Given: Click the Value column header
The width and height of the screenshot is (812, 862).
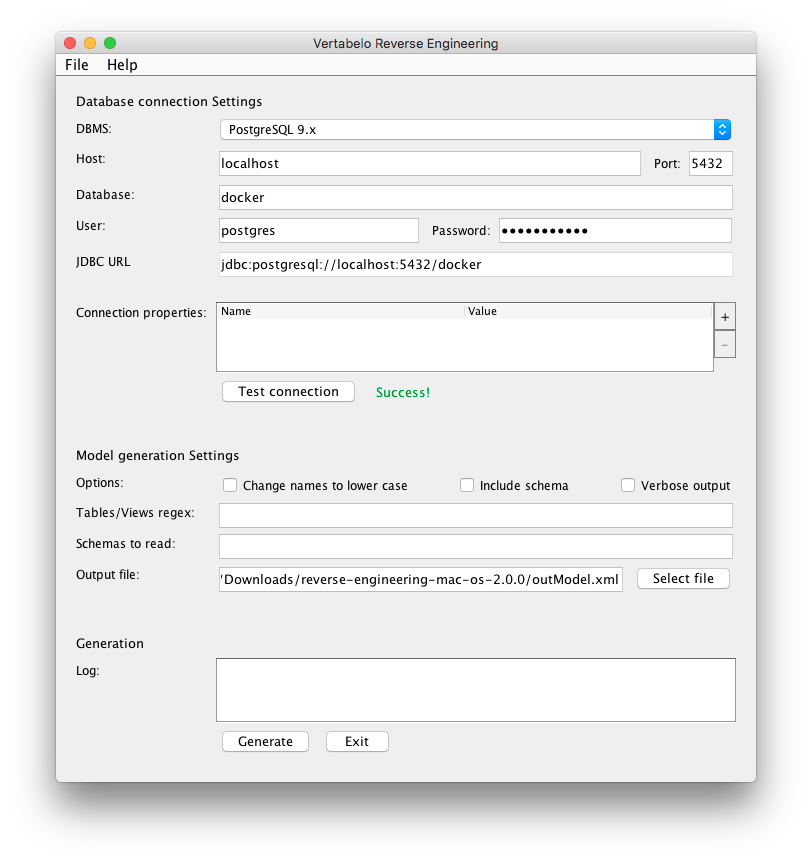Looking at the screenshot, I should click(x=588, y=311).
